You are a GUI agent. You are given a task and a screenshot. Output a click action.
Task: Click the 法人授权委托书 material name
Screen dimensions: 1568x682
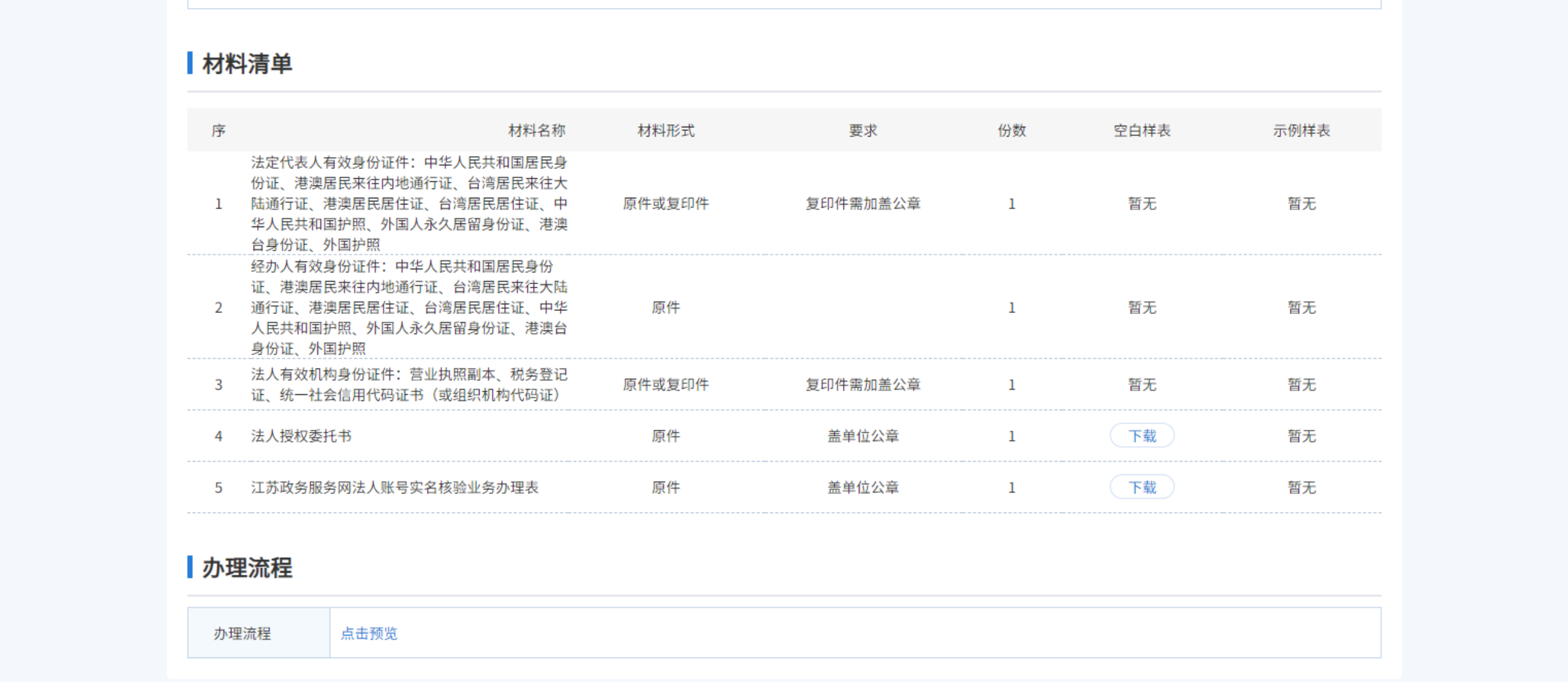[301, 436]
